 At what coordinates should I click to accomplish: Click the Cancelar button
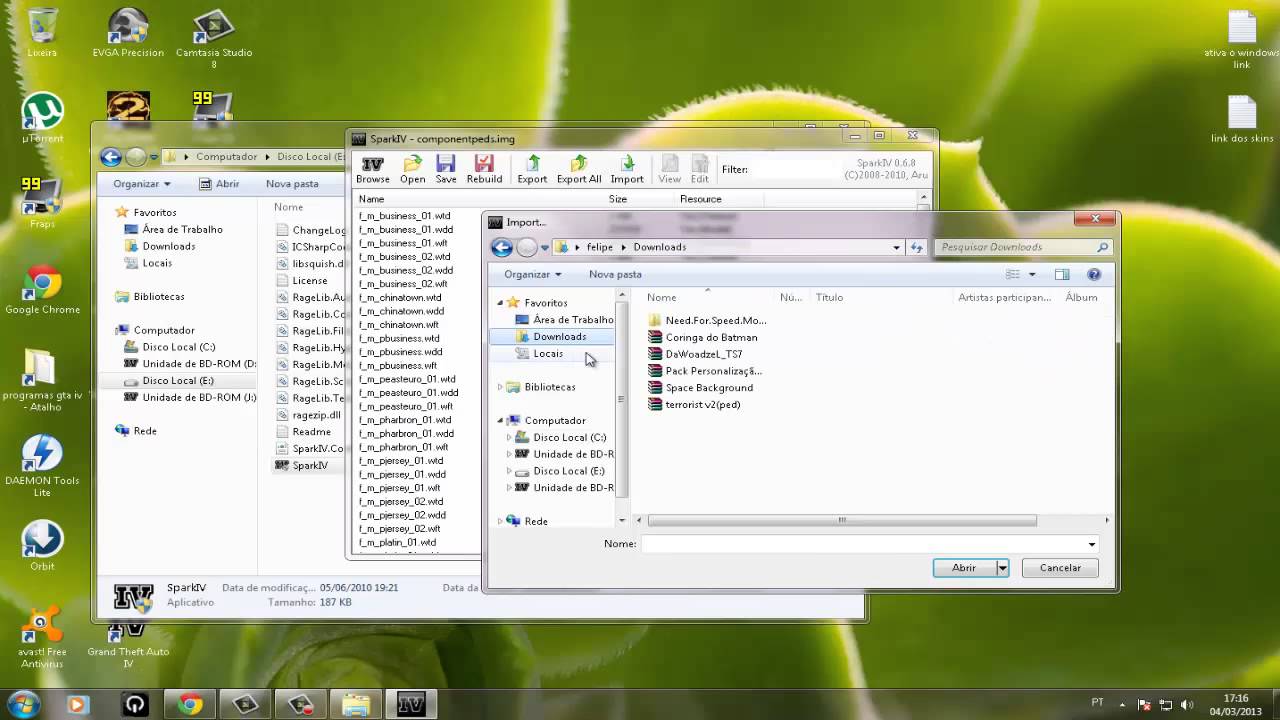1060,568
